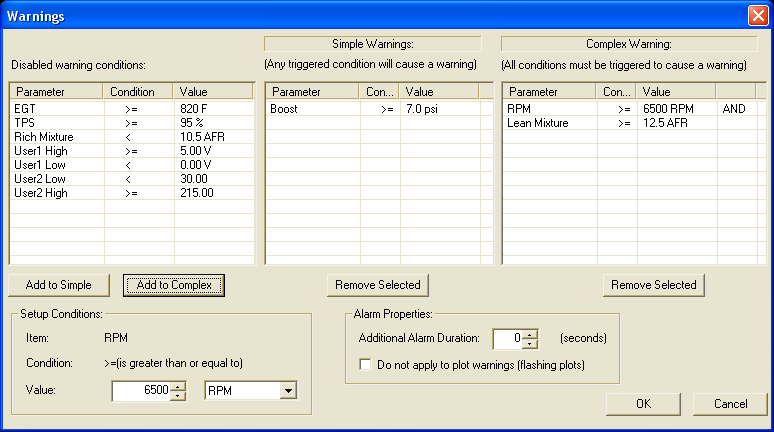Click Value column header in Complex Warning
This screenshot has width=774, height=432.
tap(676, 91)
